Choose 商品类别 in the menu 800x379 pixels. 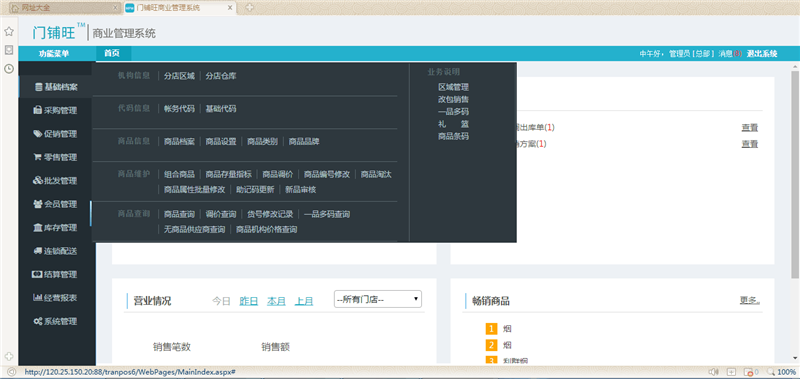(262, 141)
